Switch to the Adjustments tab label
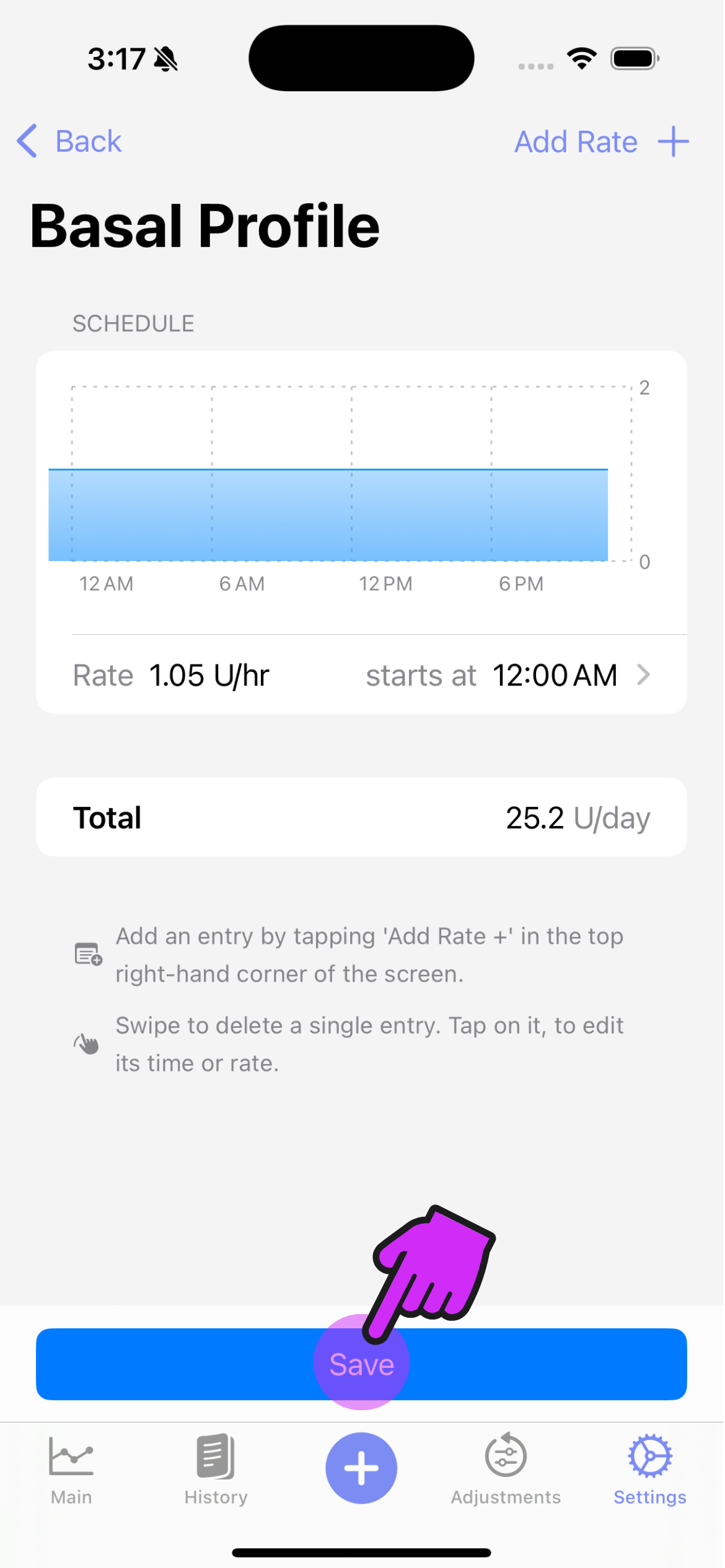Screen dimensions: 725x1568 tap(506, 1497)
